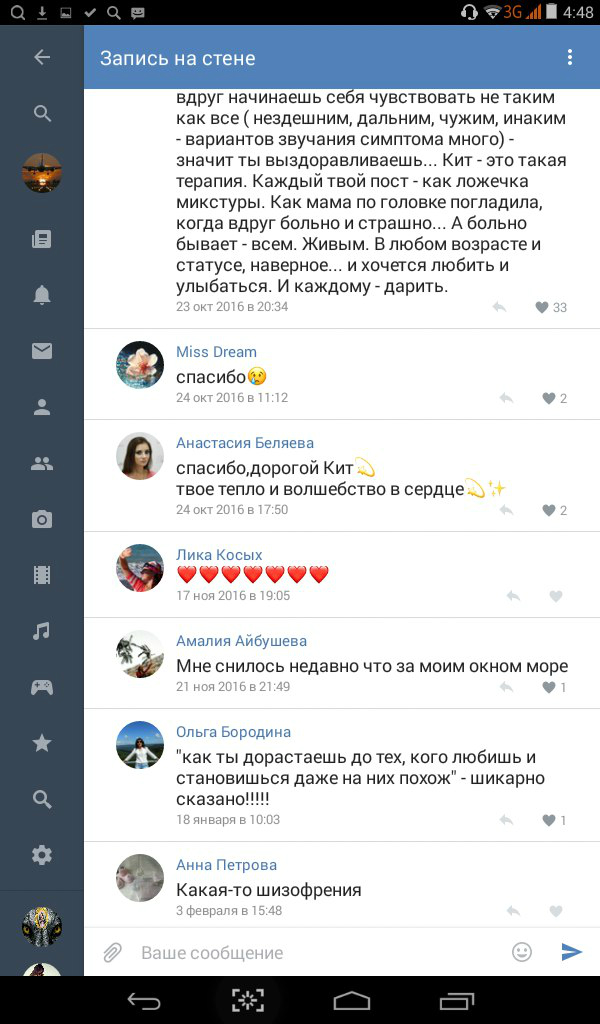Viewport: 600px width, 1024px height.
Task: Attach a file with the paperclip
Action: (112, 952)
